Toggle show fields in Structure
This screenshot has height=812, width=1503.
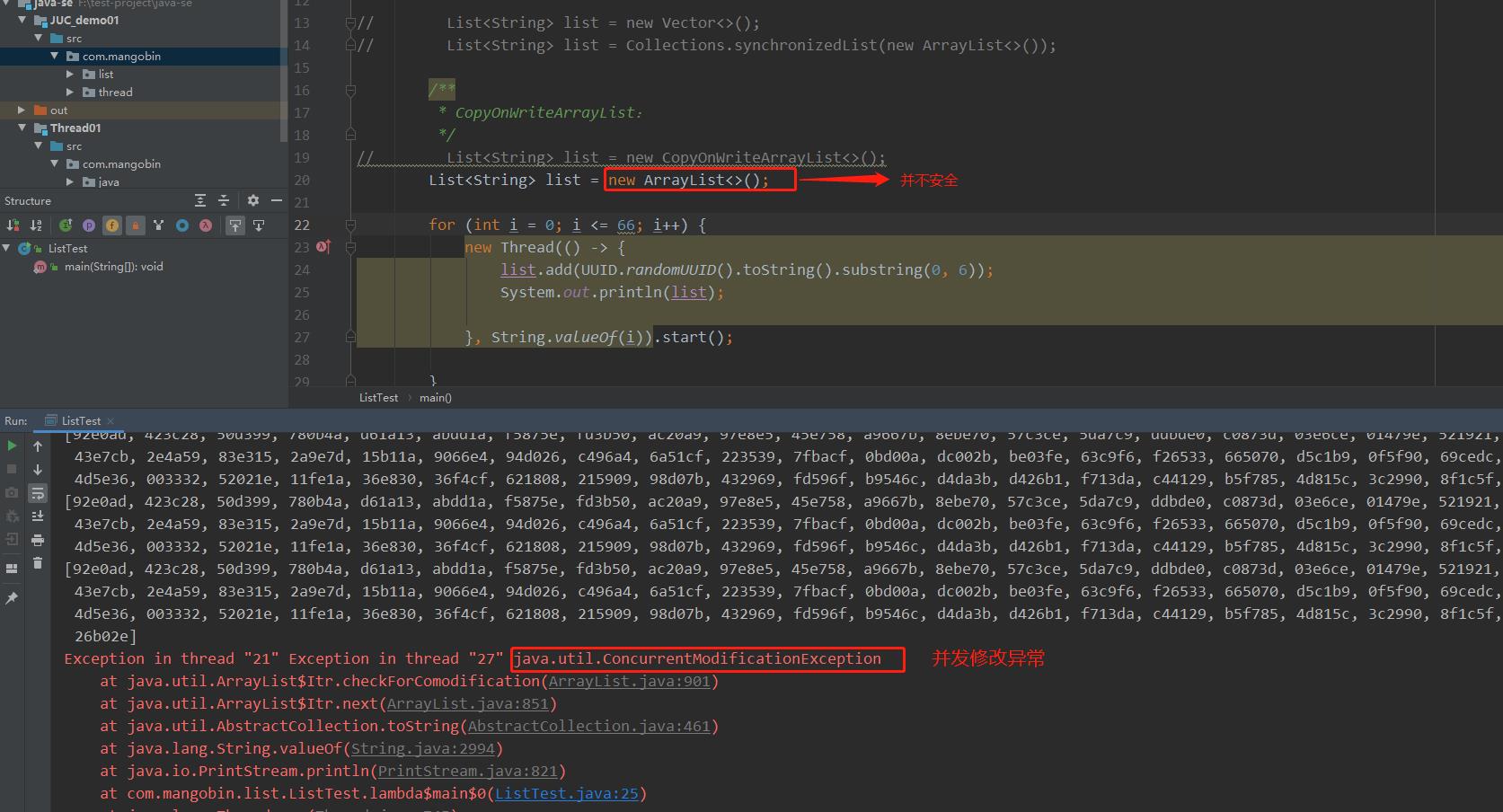coord(112,225)
